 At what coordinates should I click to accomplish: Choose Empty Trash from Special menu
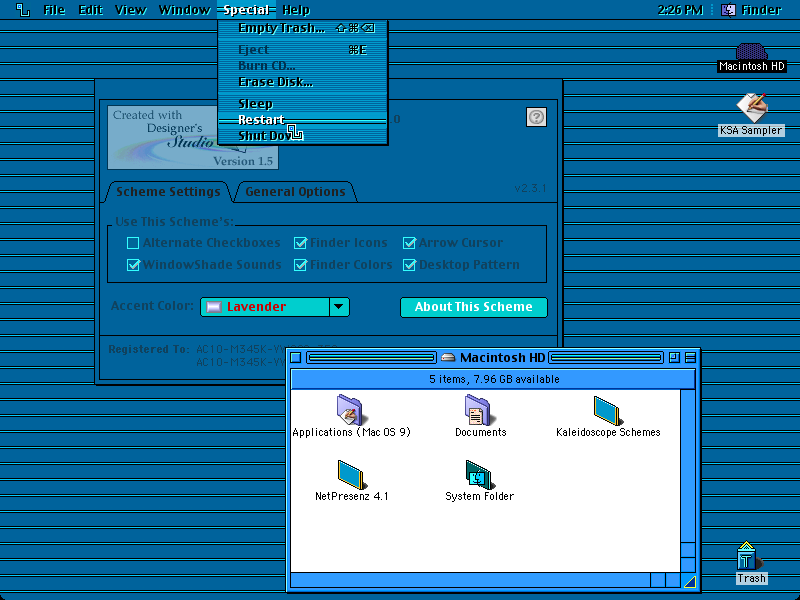[303, 28]
